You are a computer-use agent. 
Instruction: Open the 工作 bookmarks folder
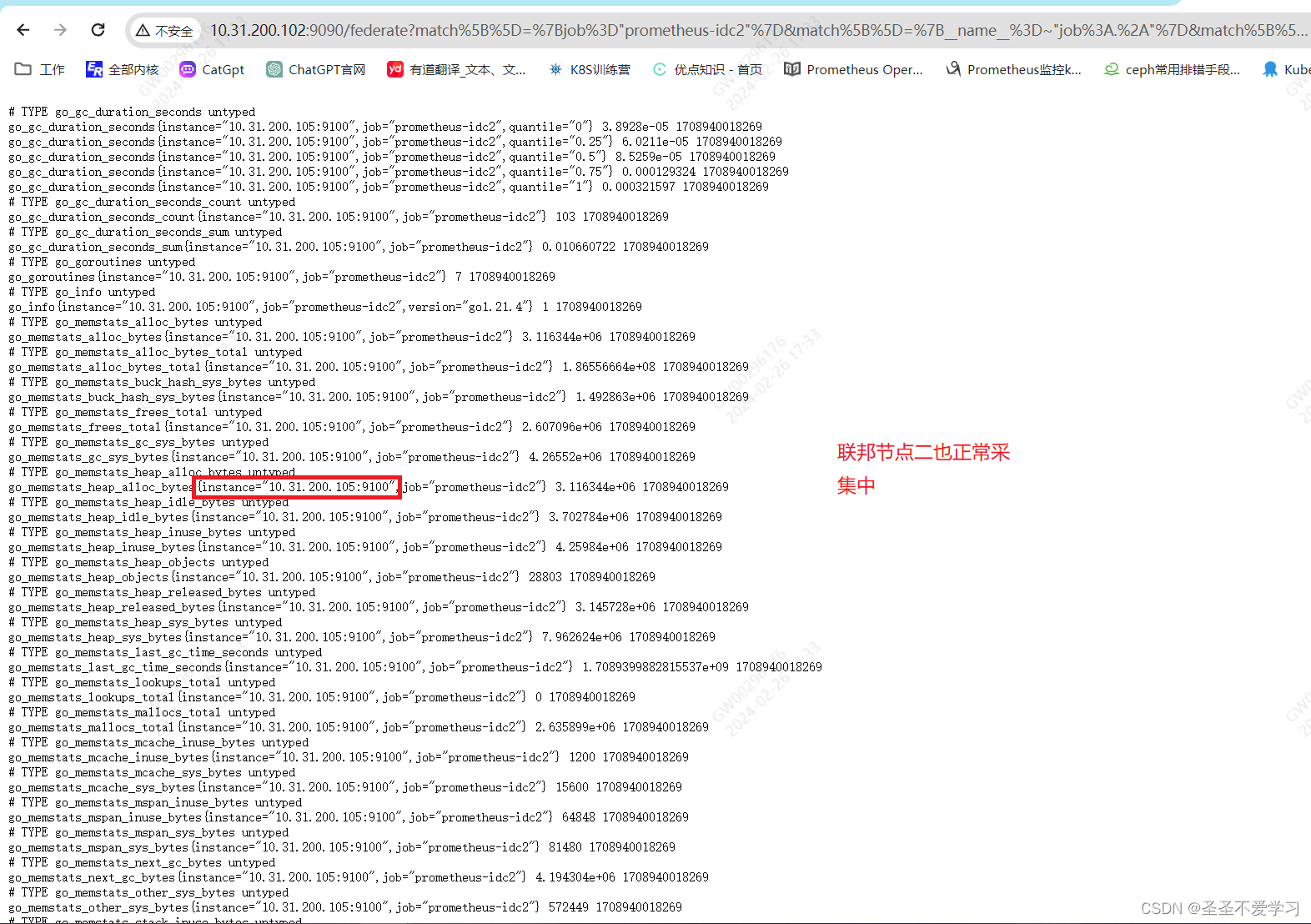click(x=40, y=69)
